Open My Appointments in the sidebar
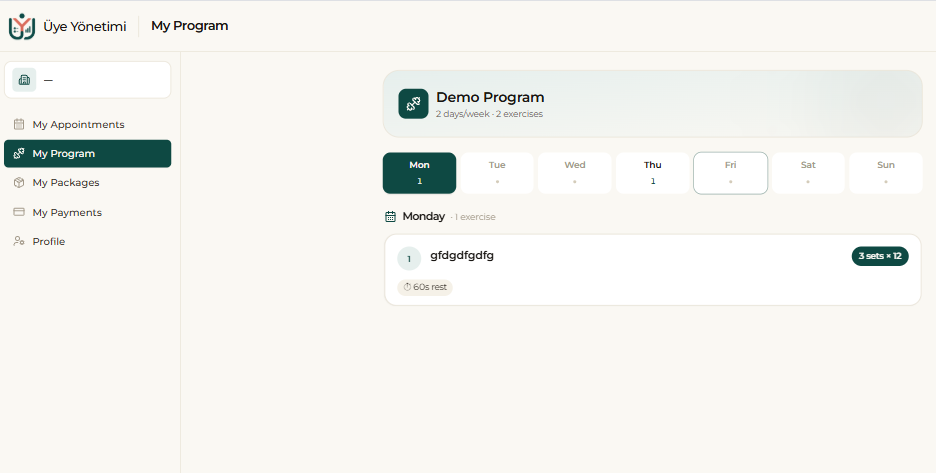Screen dimensions: 936x473 click(x=87, y=124)
